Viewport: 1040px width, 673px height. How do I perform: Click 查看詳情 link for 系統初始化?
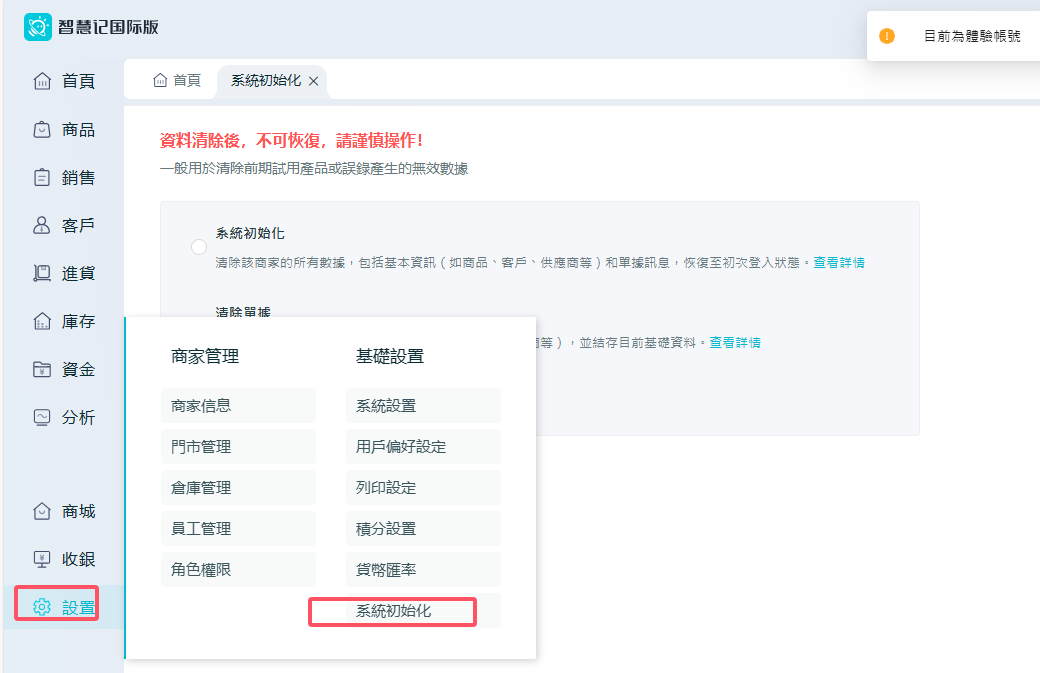838,263
